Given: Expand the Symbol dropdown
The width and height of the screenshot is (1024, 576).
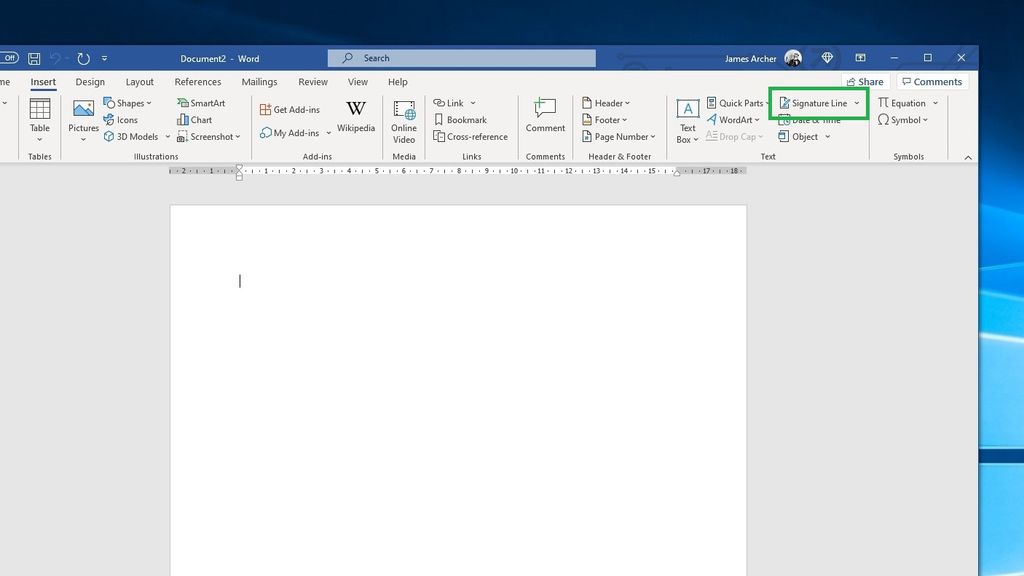Looking at the screenshot, I should click(x=926, y=119).
